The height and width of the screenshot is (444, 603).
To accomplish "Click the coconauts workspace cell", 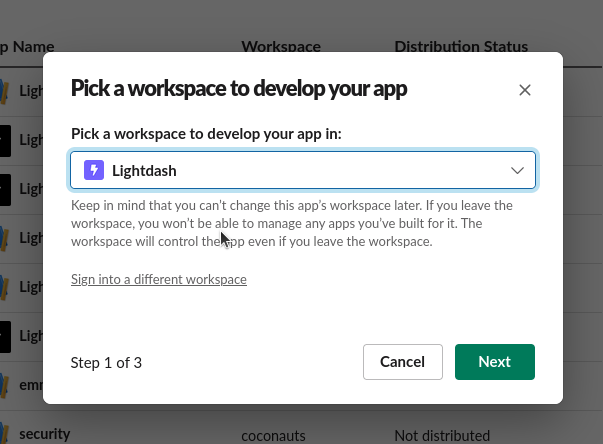I will tap(273, 436).
